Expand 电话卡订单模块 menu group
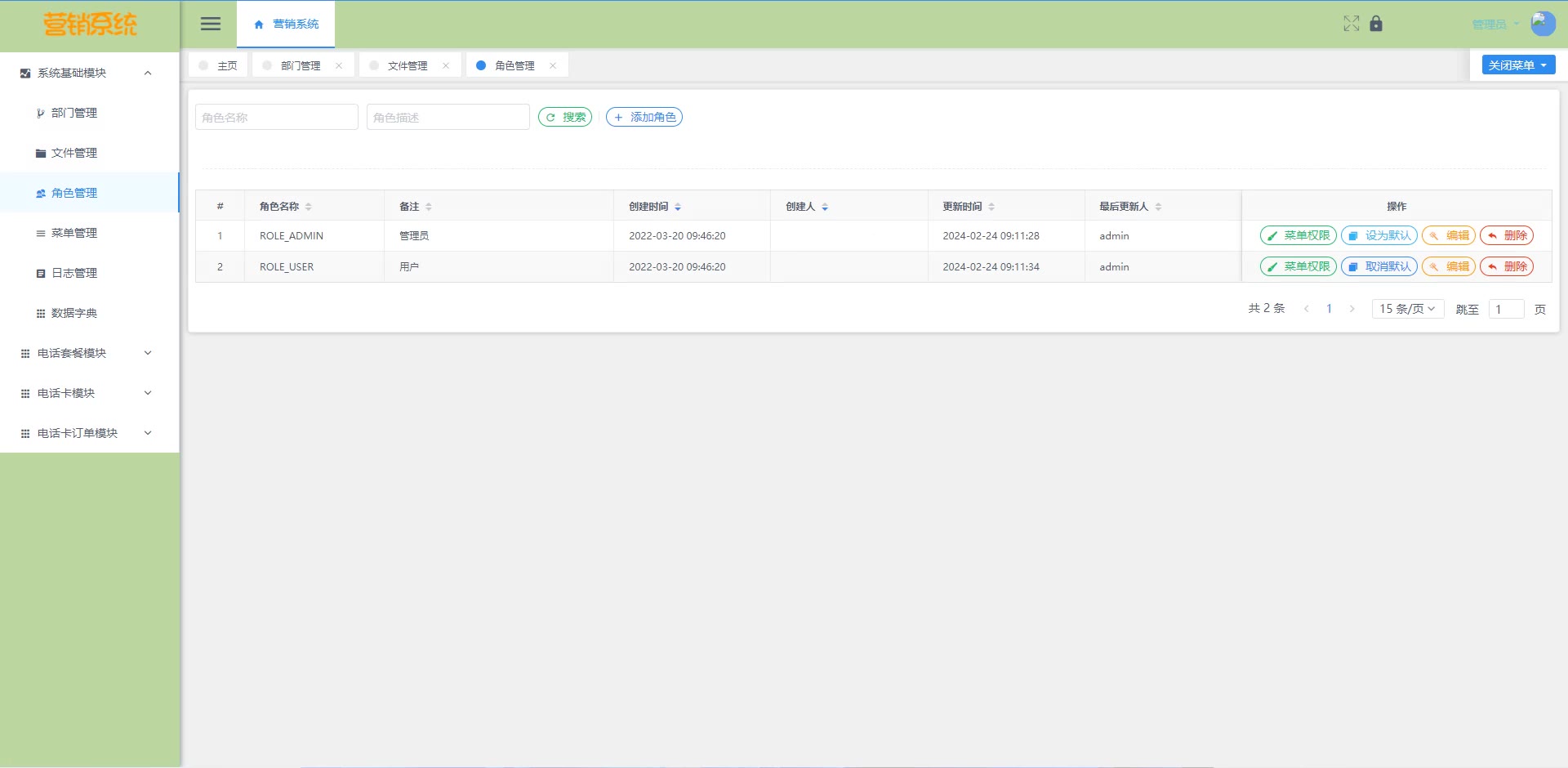This screenshot has height=768, width=1568. pyautogui.click(x=90, y=433)
